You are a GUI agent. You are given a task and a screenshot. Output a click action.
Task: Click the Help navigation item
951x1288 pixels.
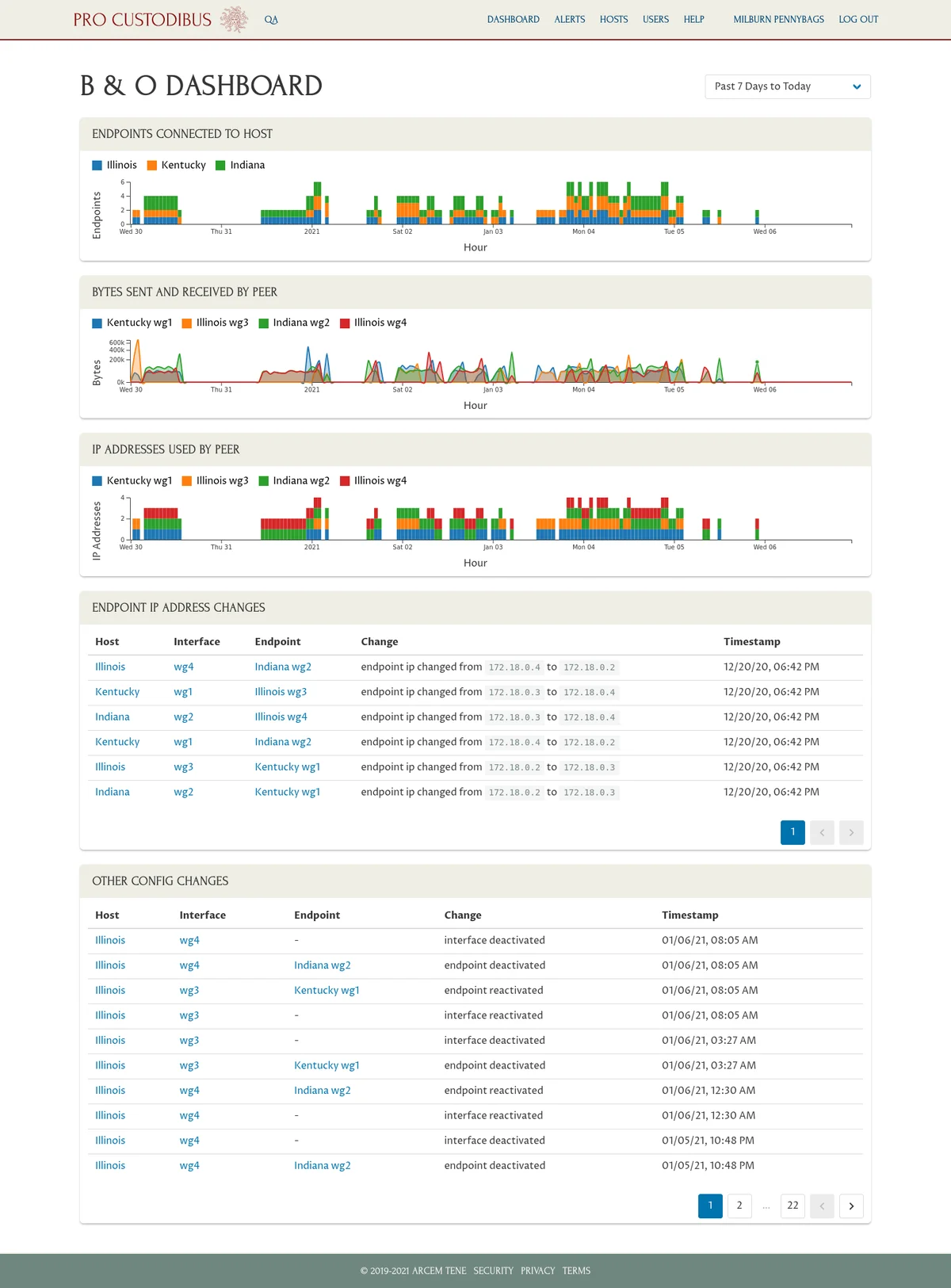(693, 19)
